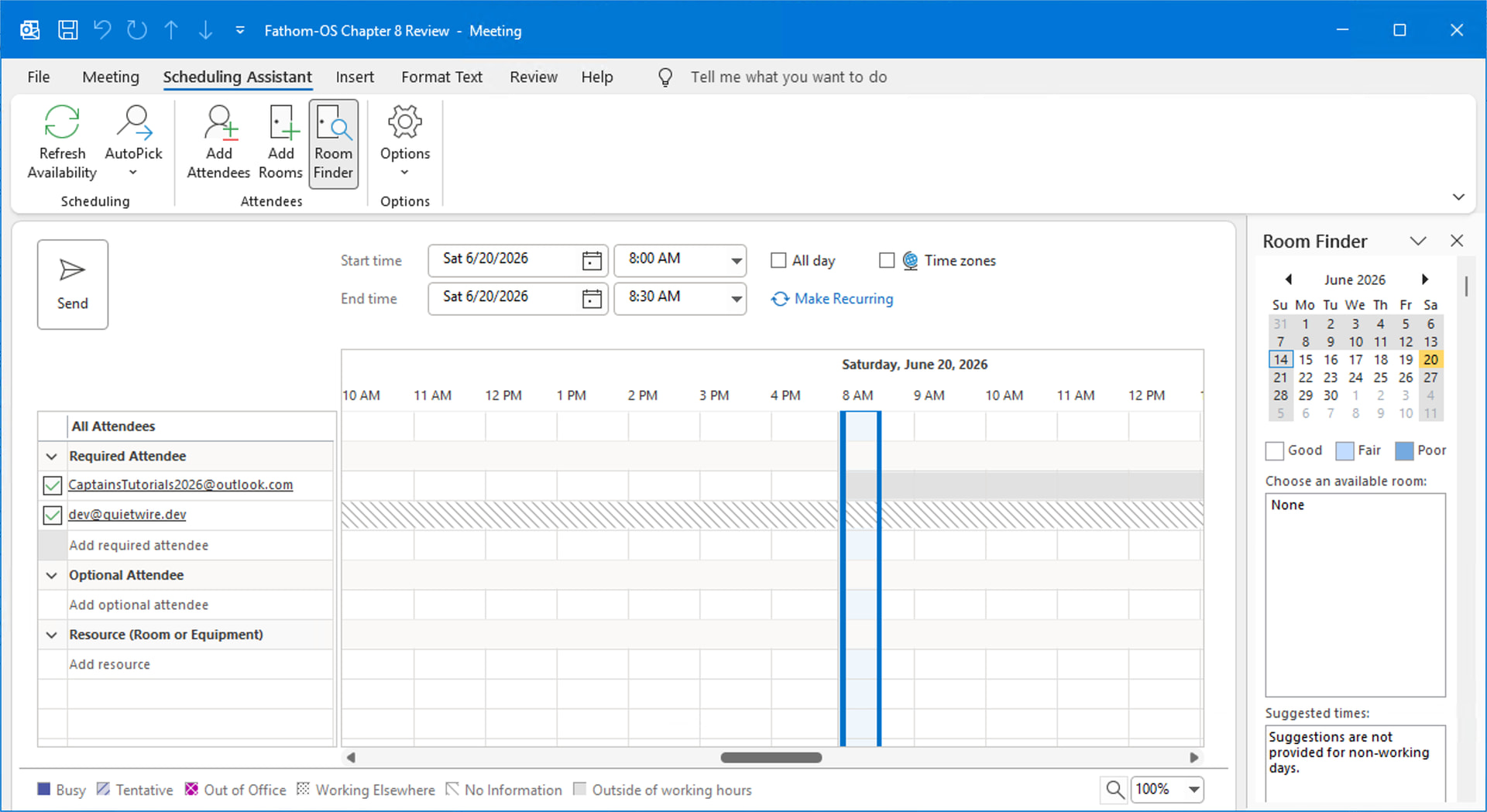Click Add required attendee field

[200, 545]
